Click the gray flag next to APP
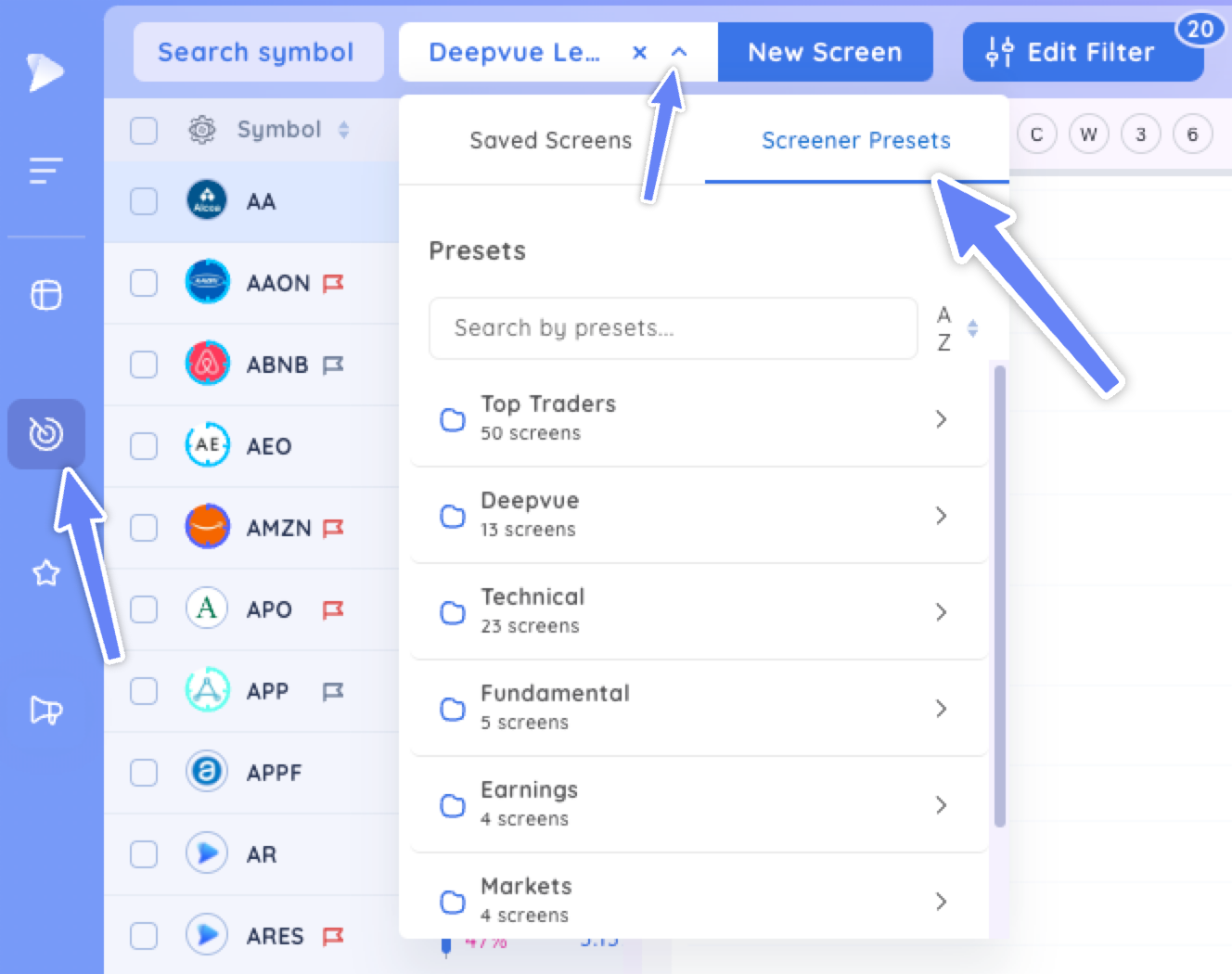This screenshot has width=1232, height=974. (333, 691)
